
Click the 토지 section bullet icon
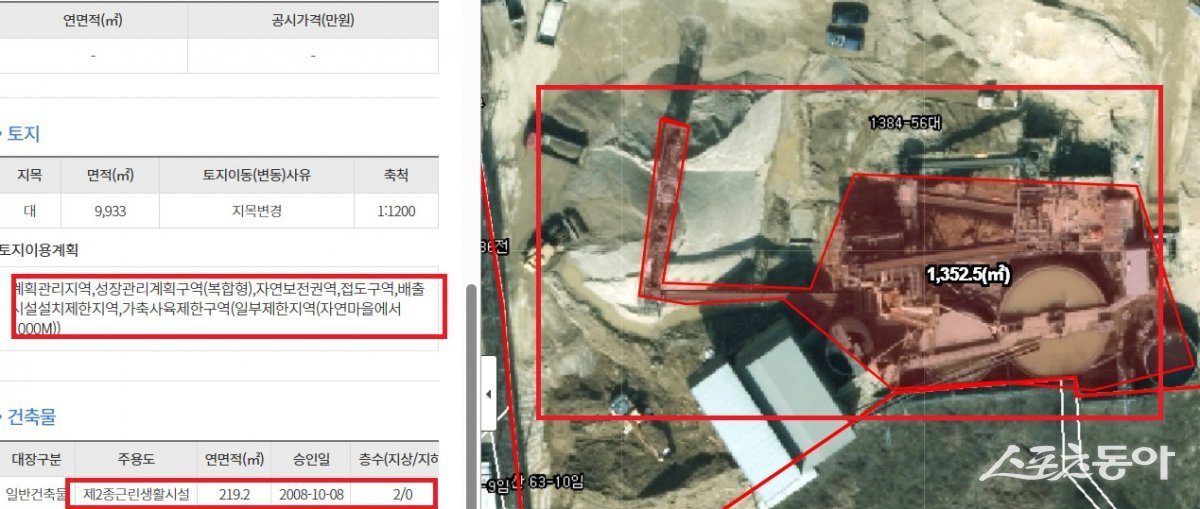coord(2,133)
